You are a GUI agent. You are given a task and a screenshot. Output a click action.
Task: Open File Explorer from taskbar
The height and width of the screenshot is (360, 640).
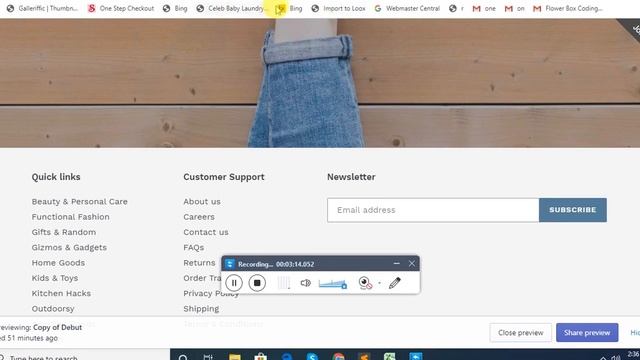(x=235, y=357)
